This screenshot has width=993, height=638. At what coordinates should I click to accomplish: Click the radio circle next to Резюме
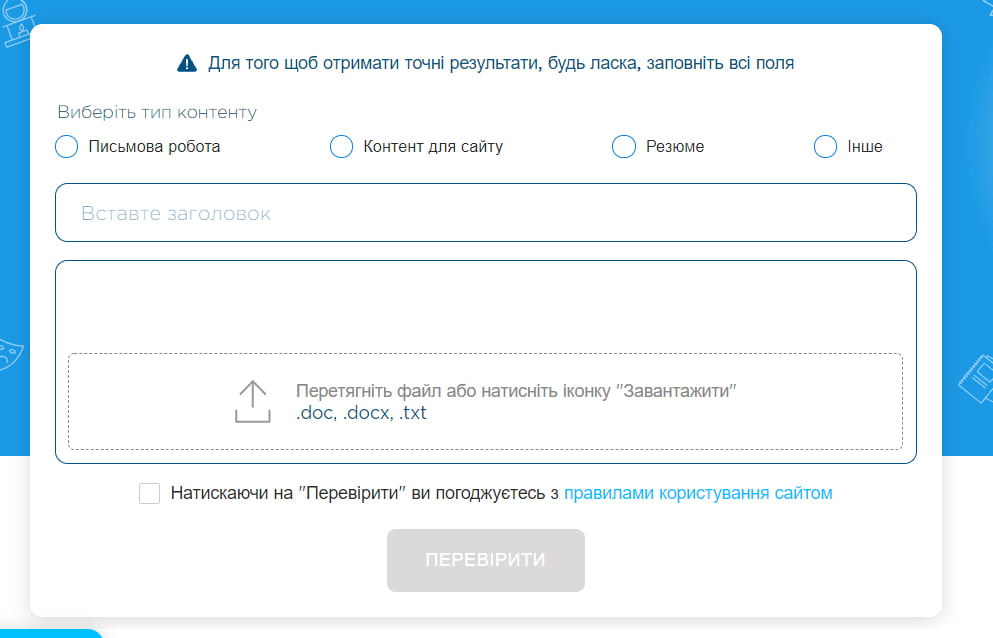pyautogui.click(x=623, y=146)
